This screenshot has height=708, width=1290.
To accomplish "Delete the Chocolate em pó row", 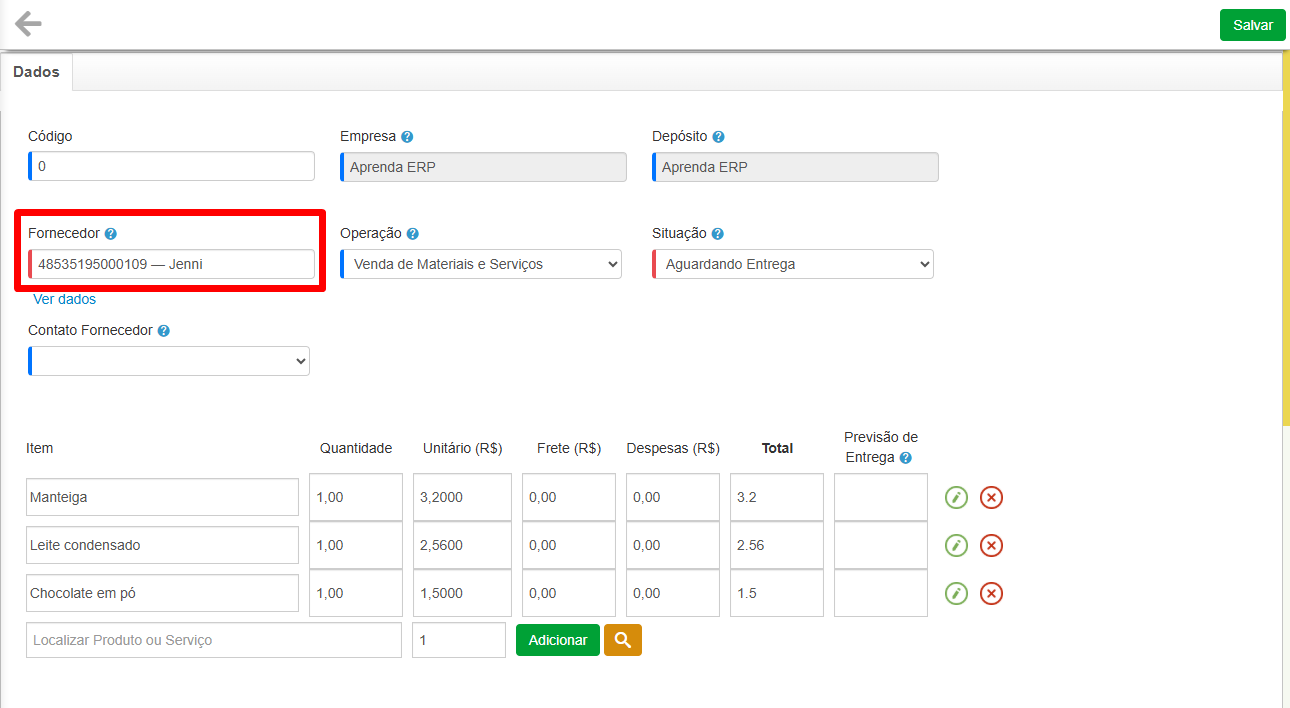I will pos(990,593).
